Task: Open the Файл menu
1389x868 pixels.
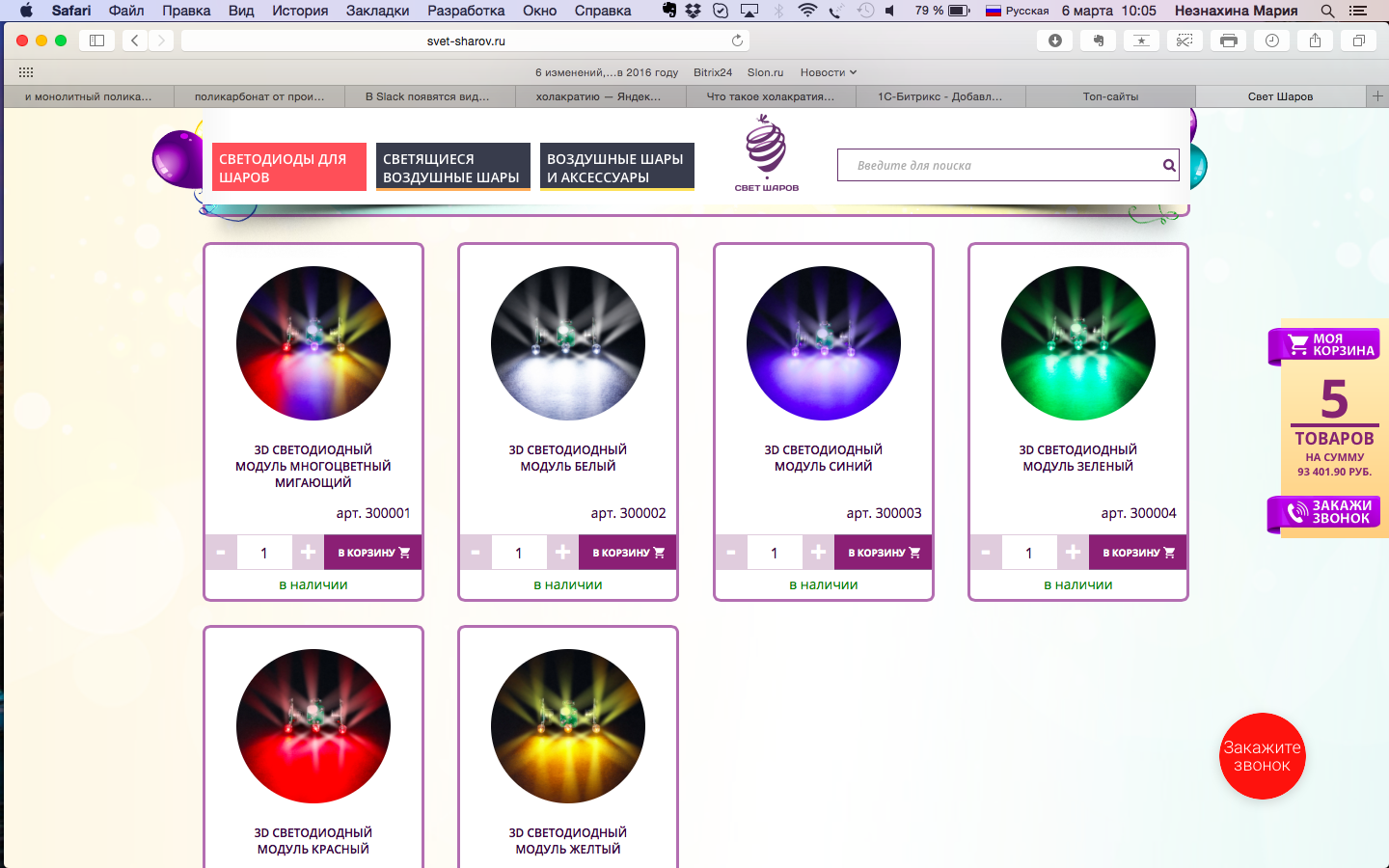Action: [126, 11]
